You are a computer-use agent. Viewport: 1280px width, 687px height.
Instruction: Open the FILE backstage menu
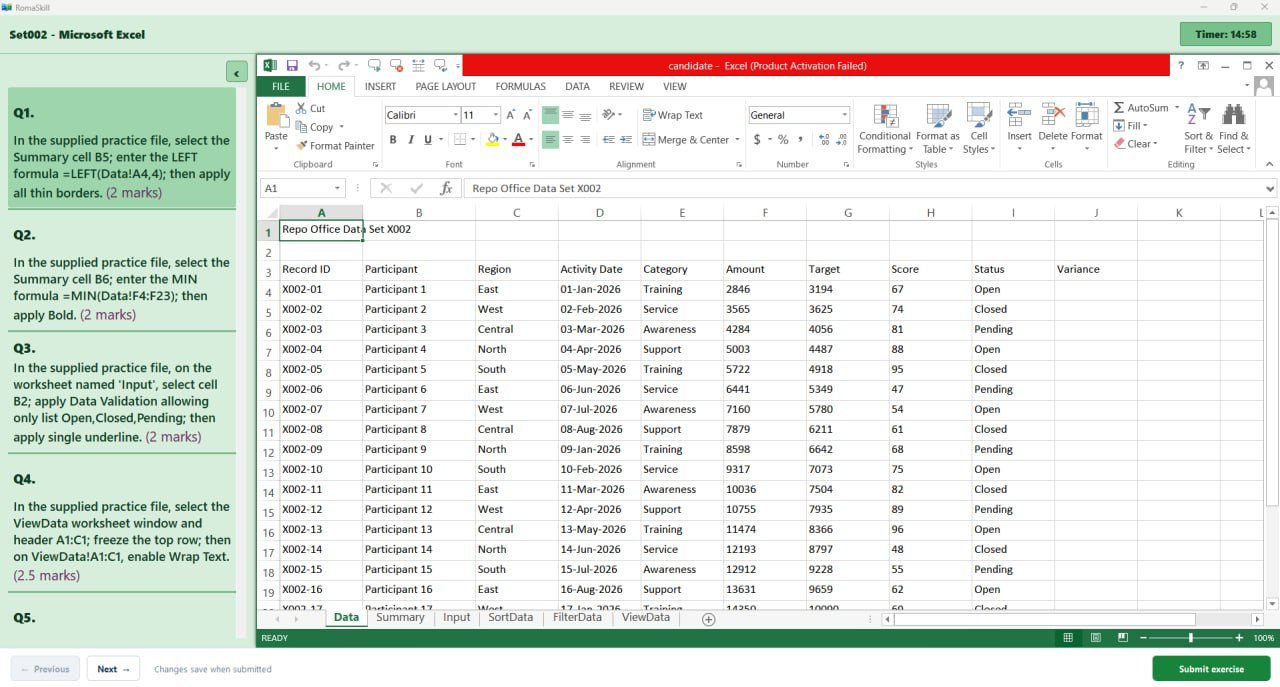(281, 87)
